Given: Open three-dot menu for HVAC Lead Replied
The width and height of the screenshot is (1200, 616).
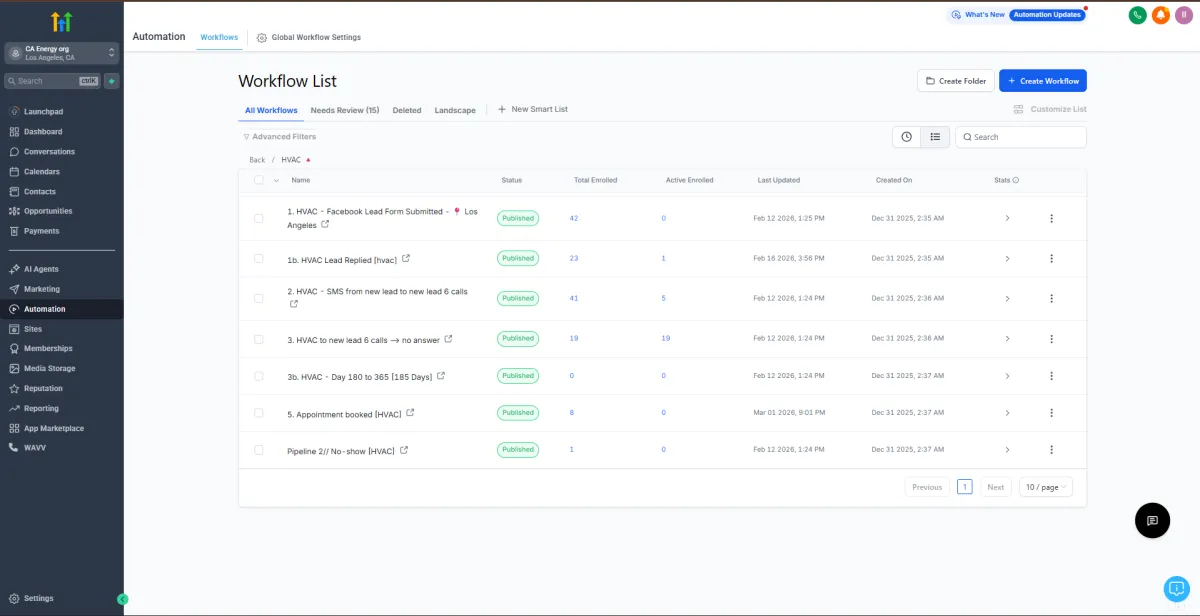Looking at the screenshot, I should [1051, 259].
